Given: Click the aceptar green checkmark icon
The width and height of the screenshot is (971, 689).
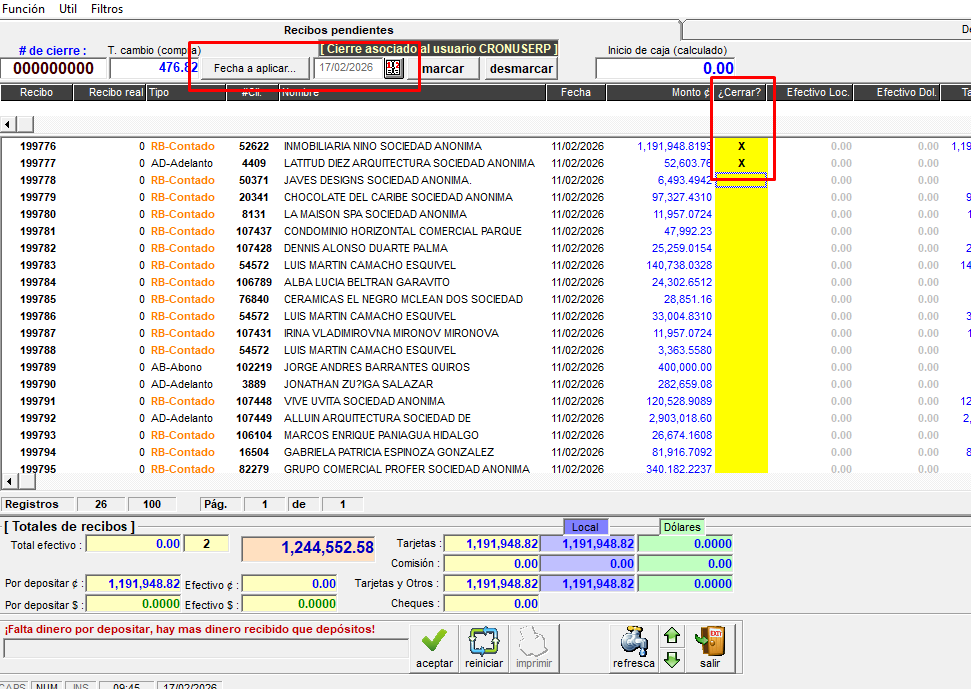Looking at the screenshot, I should 433,640.
